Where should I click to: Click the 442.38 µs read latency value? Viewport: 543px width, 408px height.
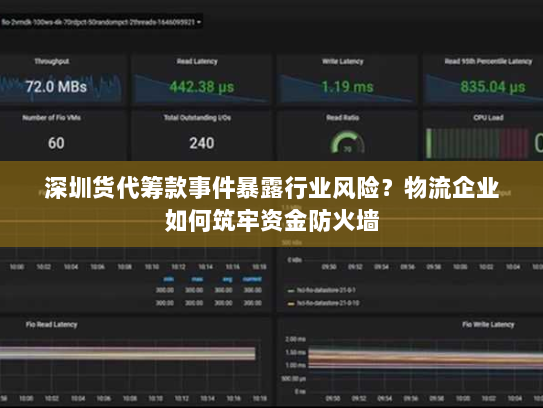[x=202, y=87]
